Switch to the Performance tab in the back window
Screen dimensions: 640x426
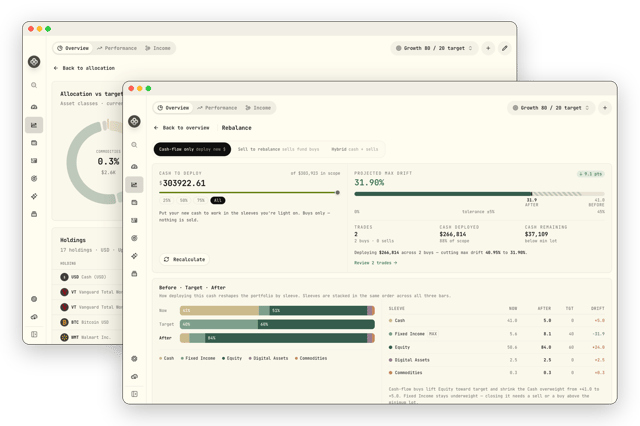tap(117, 48)
